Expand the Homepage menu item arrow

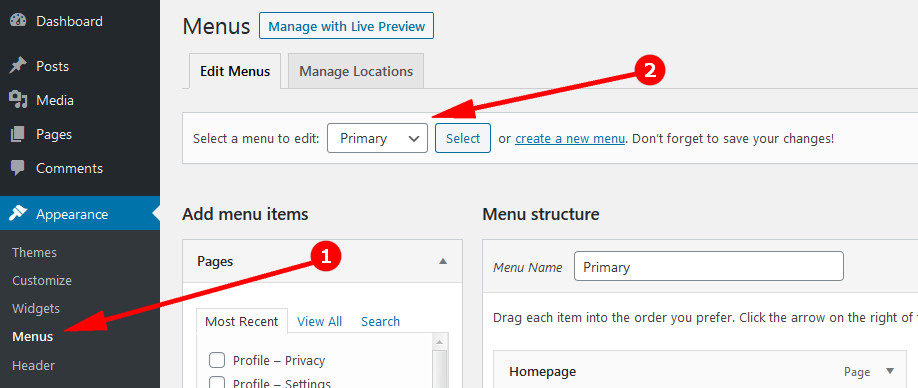point(890,371)
